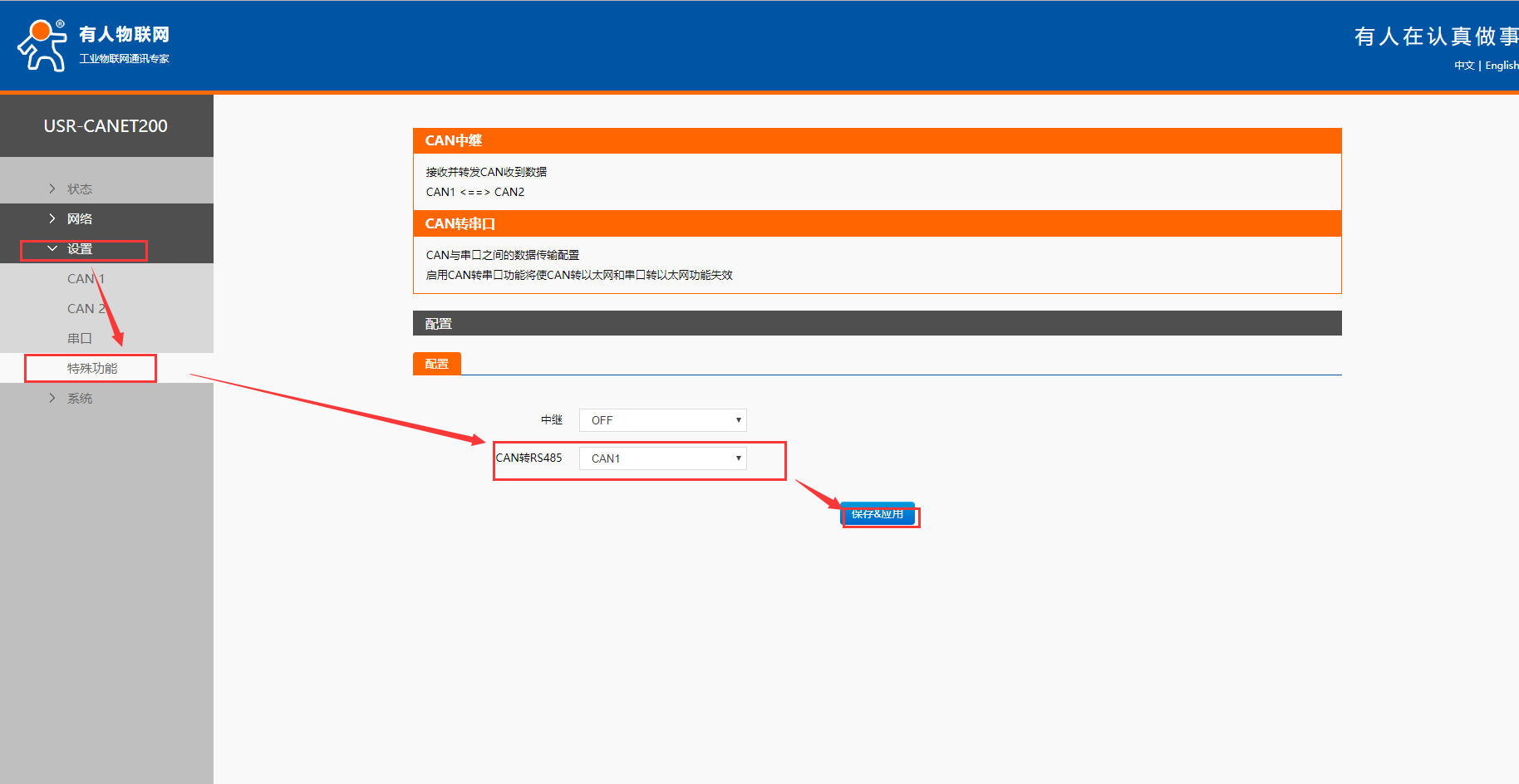Switch to the orange 配置 tab
The image size is (1519, 784).
(x=436, y=364)
